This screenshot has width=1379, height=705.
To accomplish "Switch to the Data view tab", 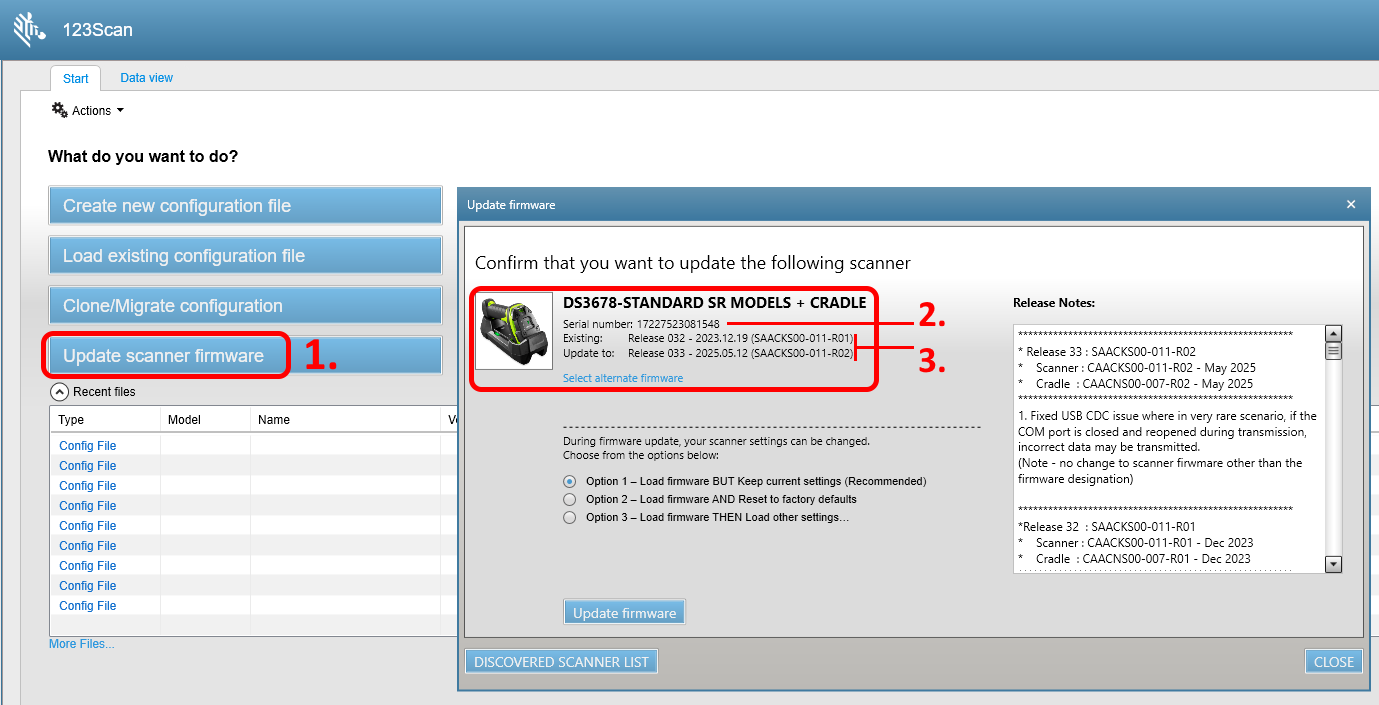I will [146, 78].
